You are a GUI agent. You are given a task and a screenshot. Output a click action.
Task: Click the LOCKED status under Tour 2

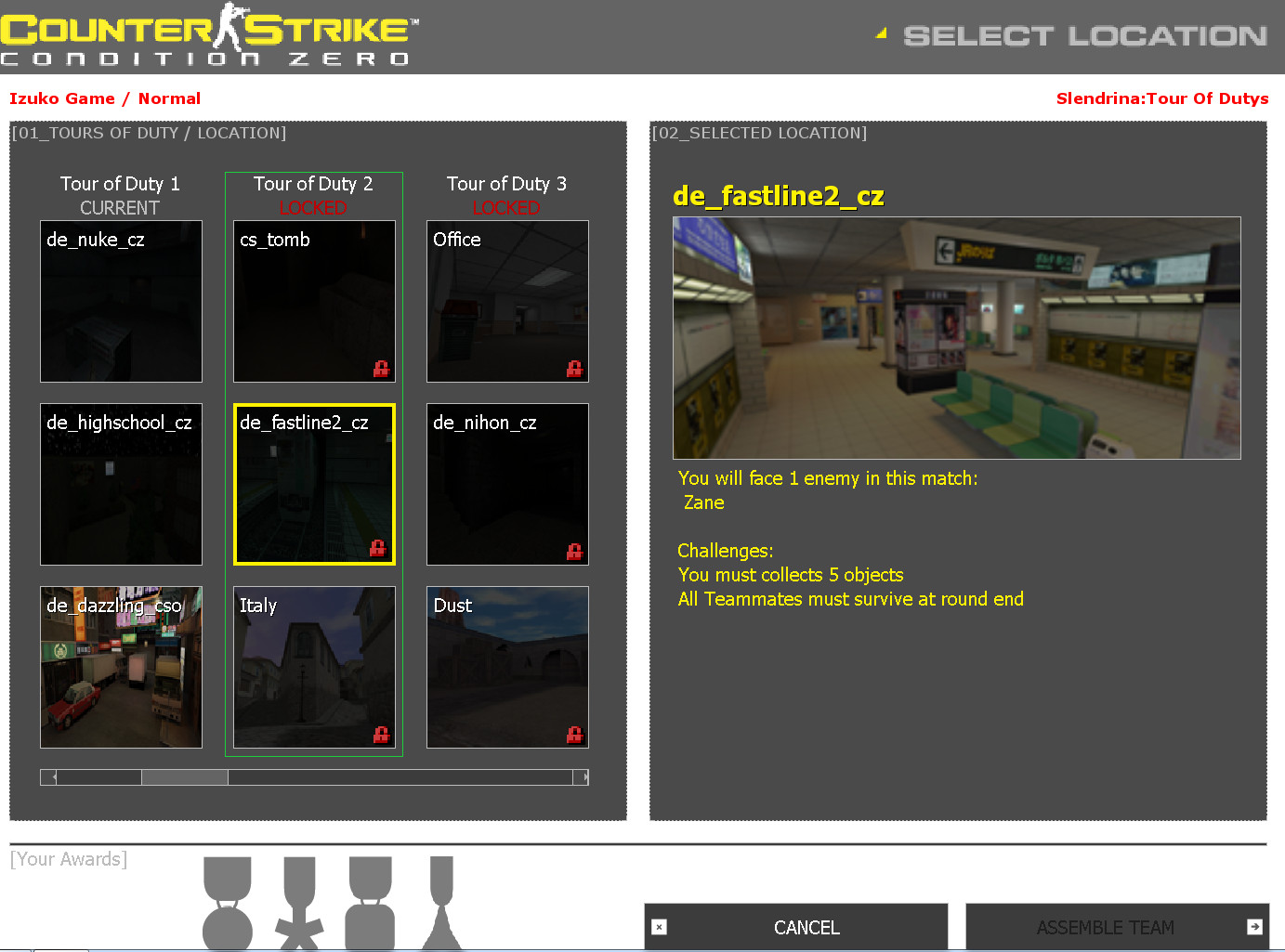pyautogui.click(x=313, y=208)
